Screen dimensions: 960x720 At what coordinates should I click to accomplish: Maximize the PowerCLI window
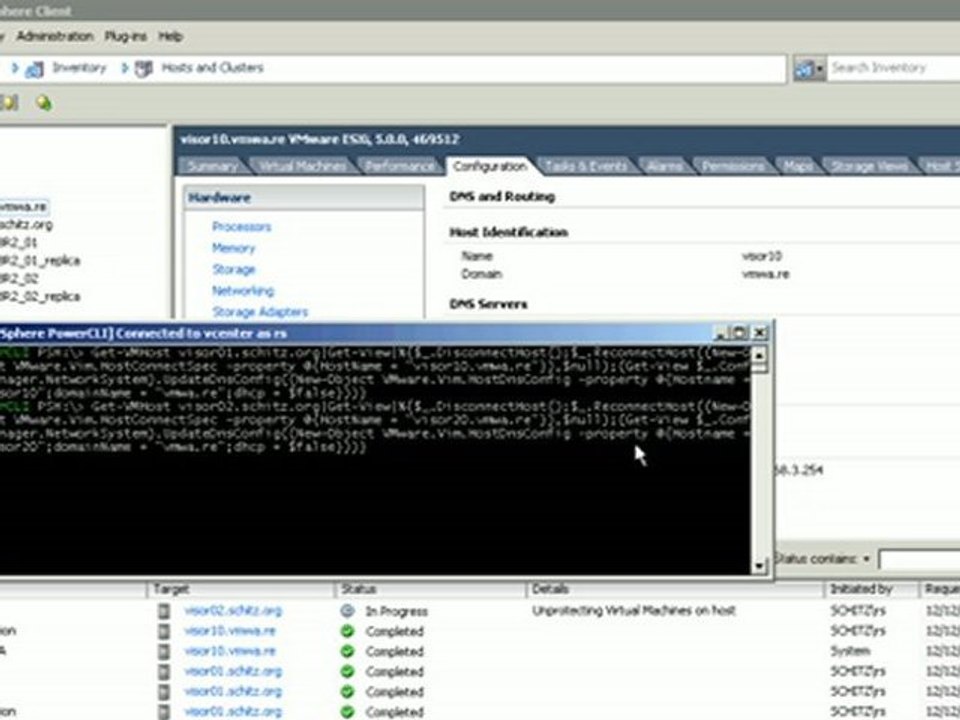(740, 333)
